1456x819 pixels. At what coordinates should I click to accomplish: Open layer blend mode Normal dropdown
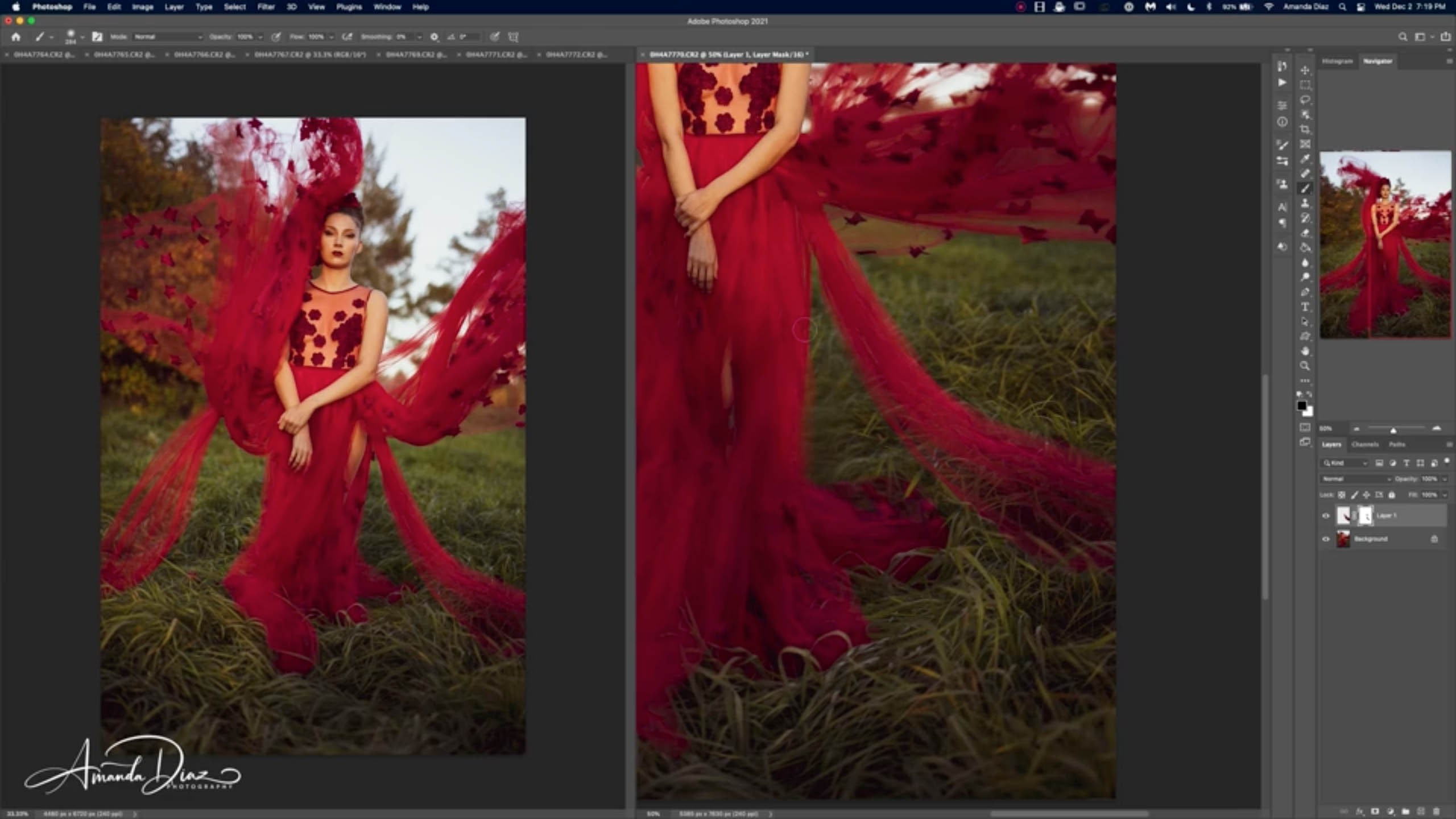(x=1356, y=479)
